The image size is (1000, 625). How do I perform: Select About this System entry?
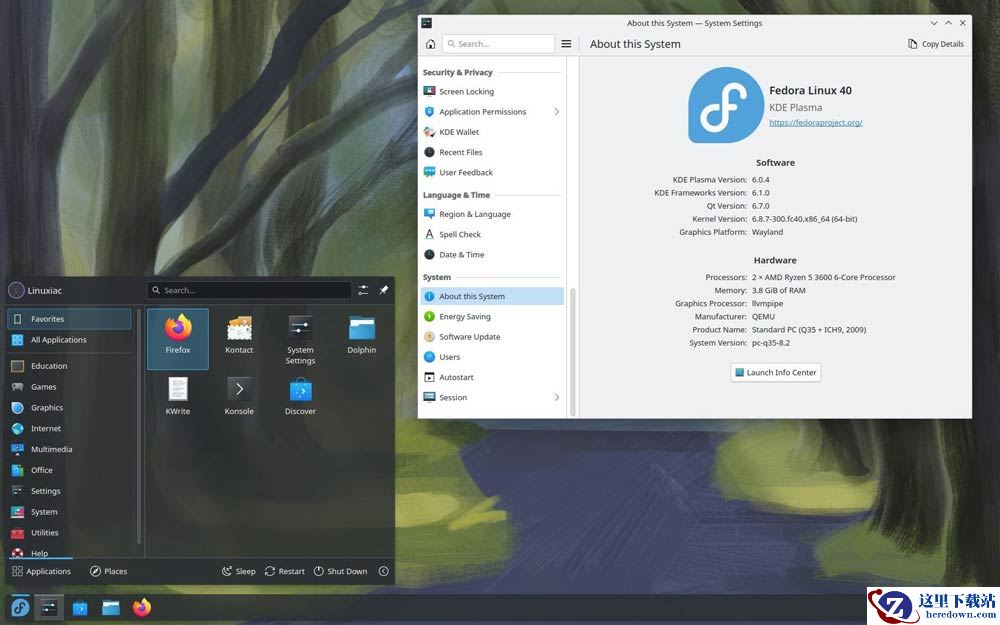[492, 297]
